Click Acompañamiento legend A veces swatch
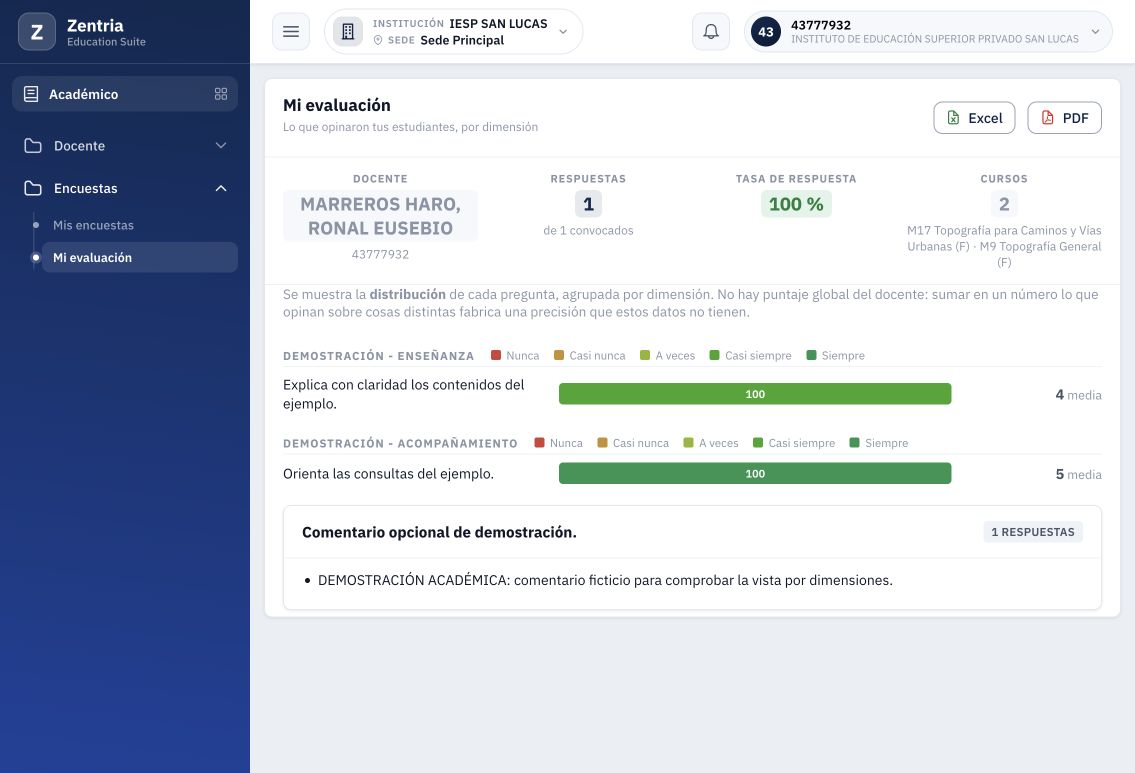This screenshot has height=773, width=1135. 688,443
